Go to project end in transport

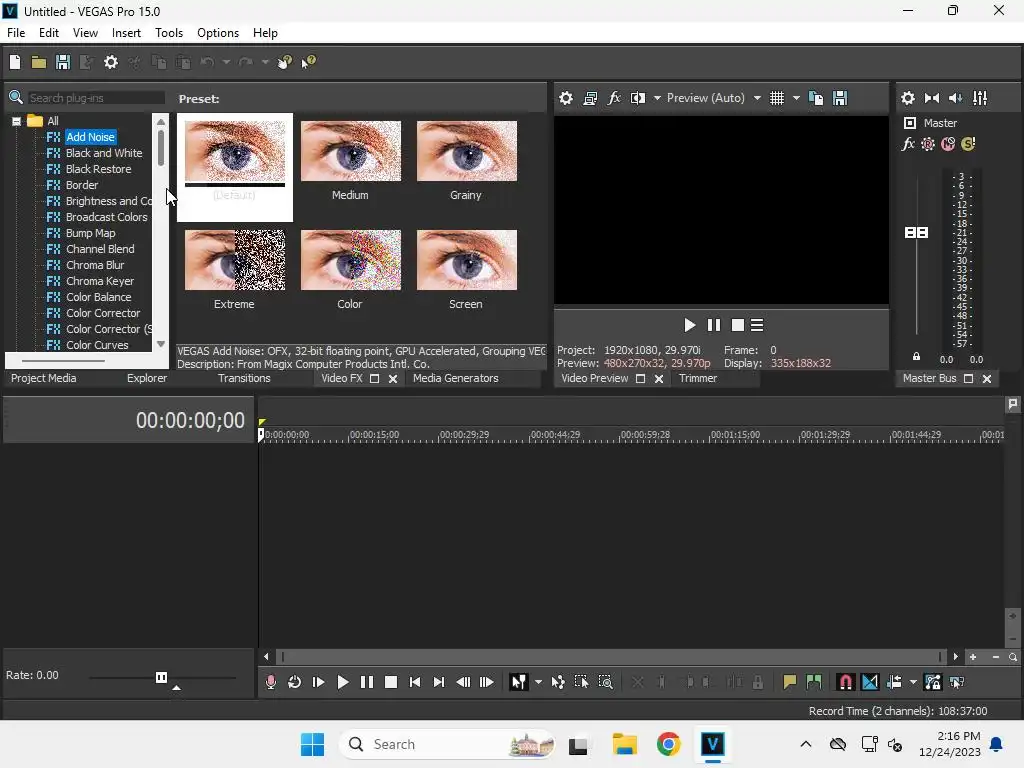(x=439, y=682)
